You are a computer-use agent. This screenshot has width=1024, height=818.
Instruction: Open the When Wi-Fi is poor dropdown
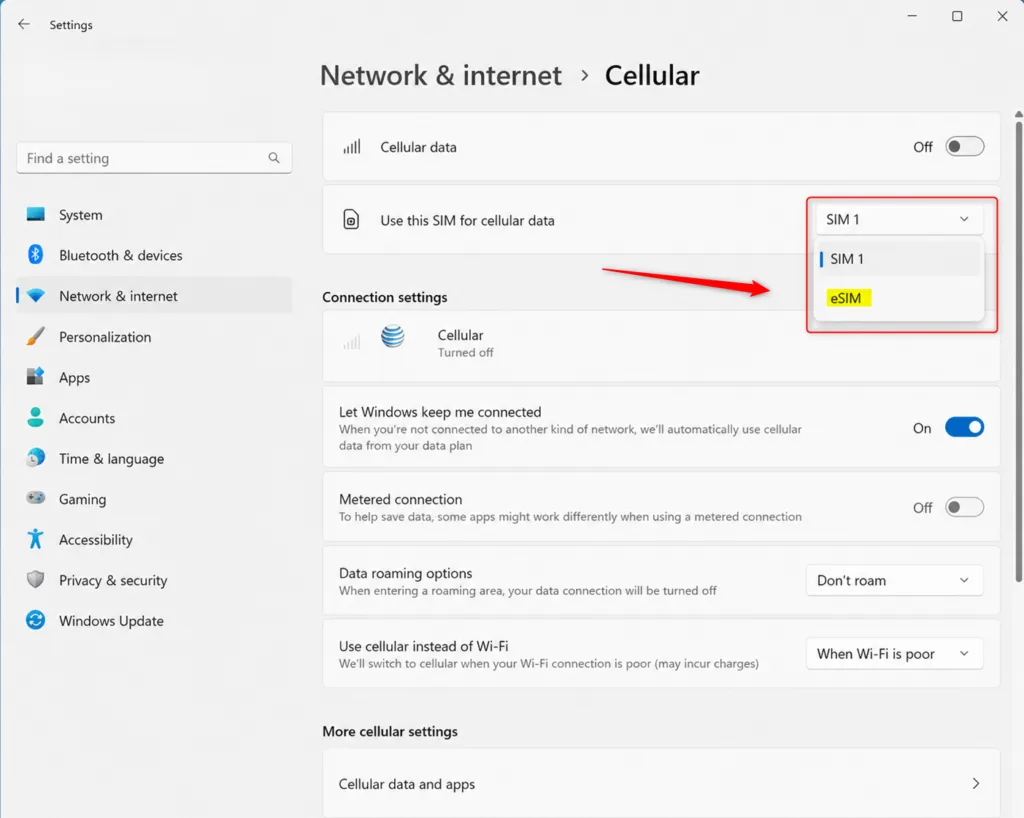(x=894, y=653)
